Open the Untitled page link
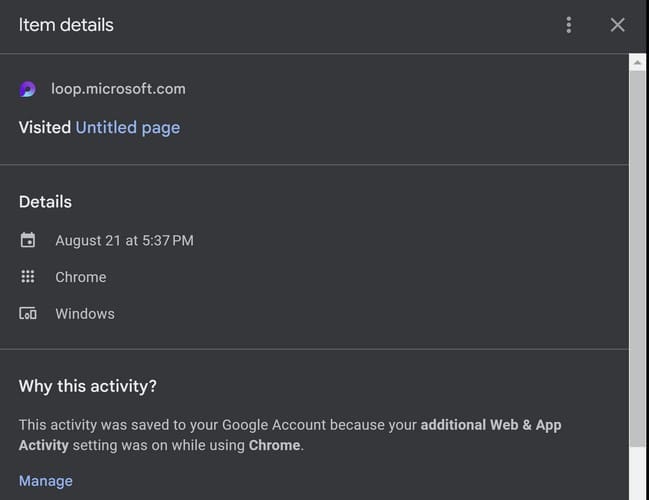Screen dimensions: 649x500 127,127
